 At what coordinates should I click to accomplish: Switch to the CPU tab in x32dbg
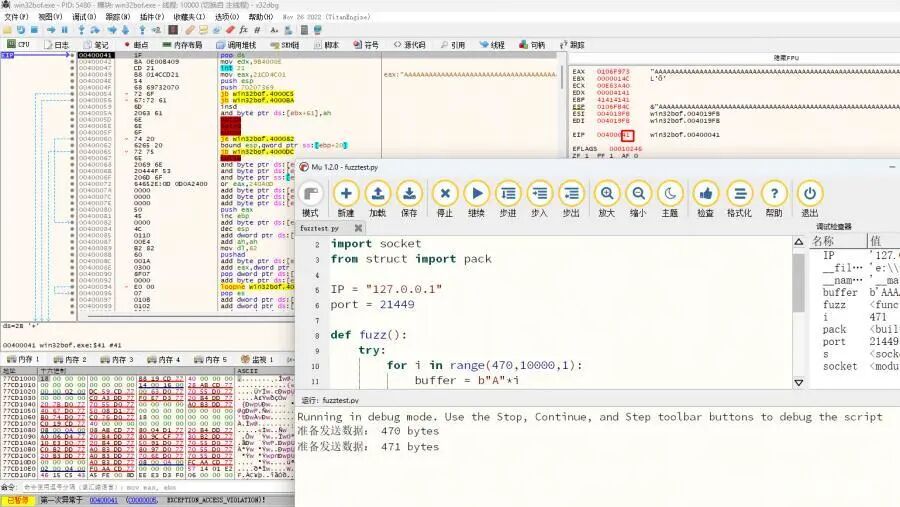[18, 44]
